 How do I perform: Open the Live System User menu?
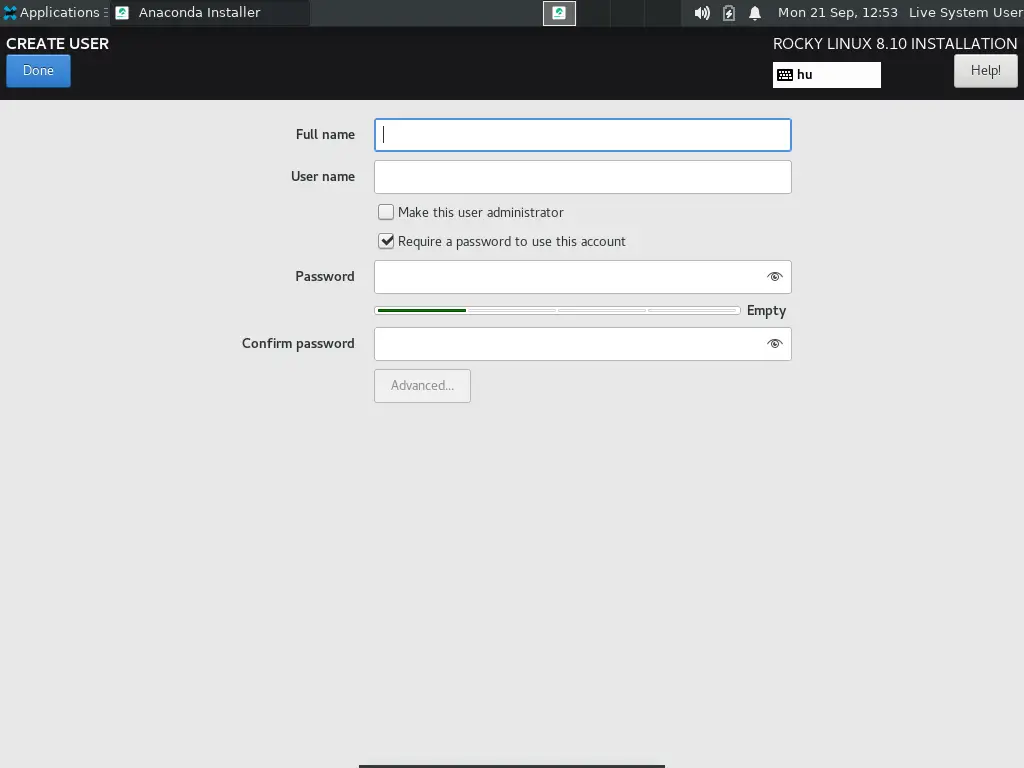tap(965, 12)
